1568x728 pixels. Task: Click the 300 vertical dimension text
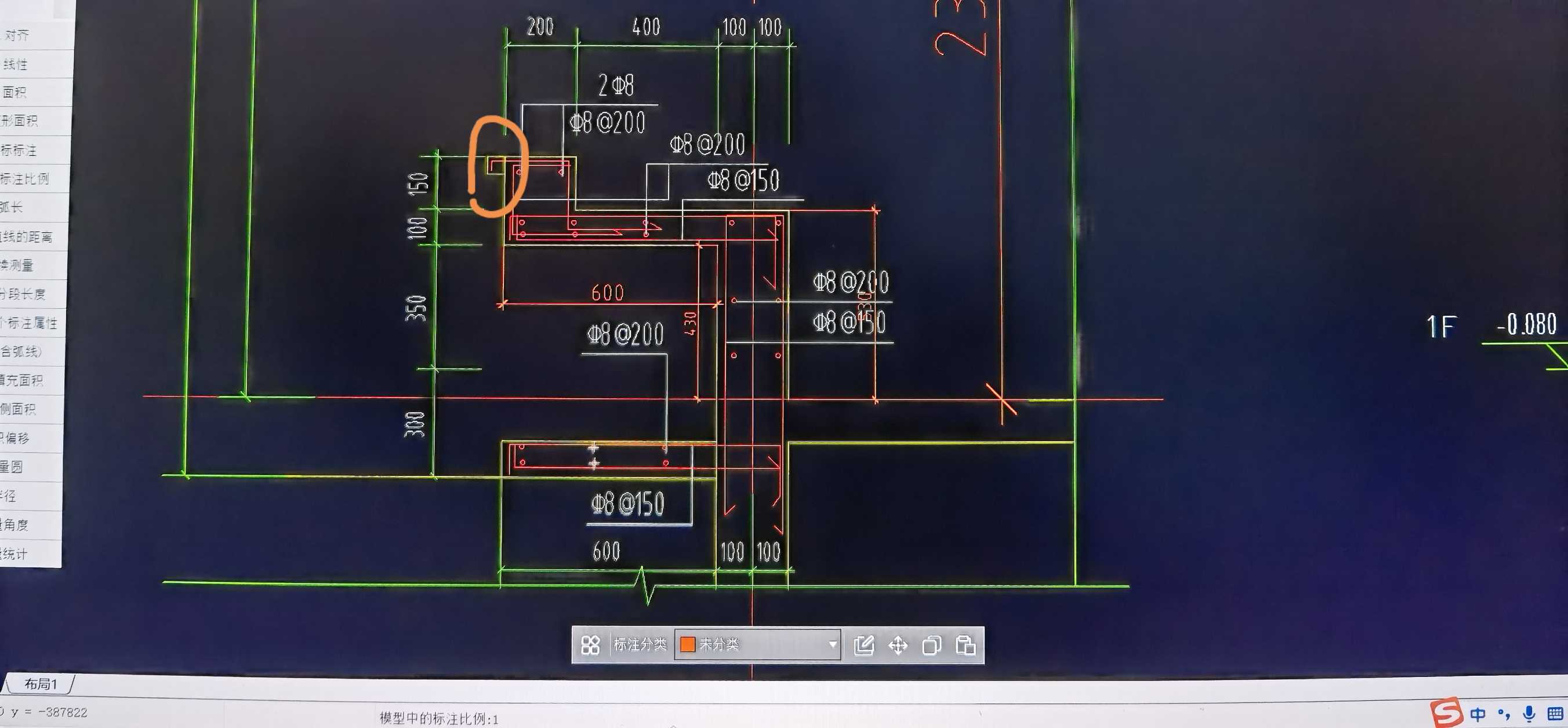[415, 424]
